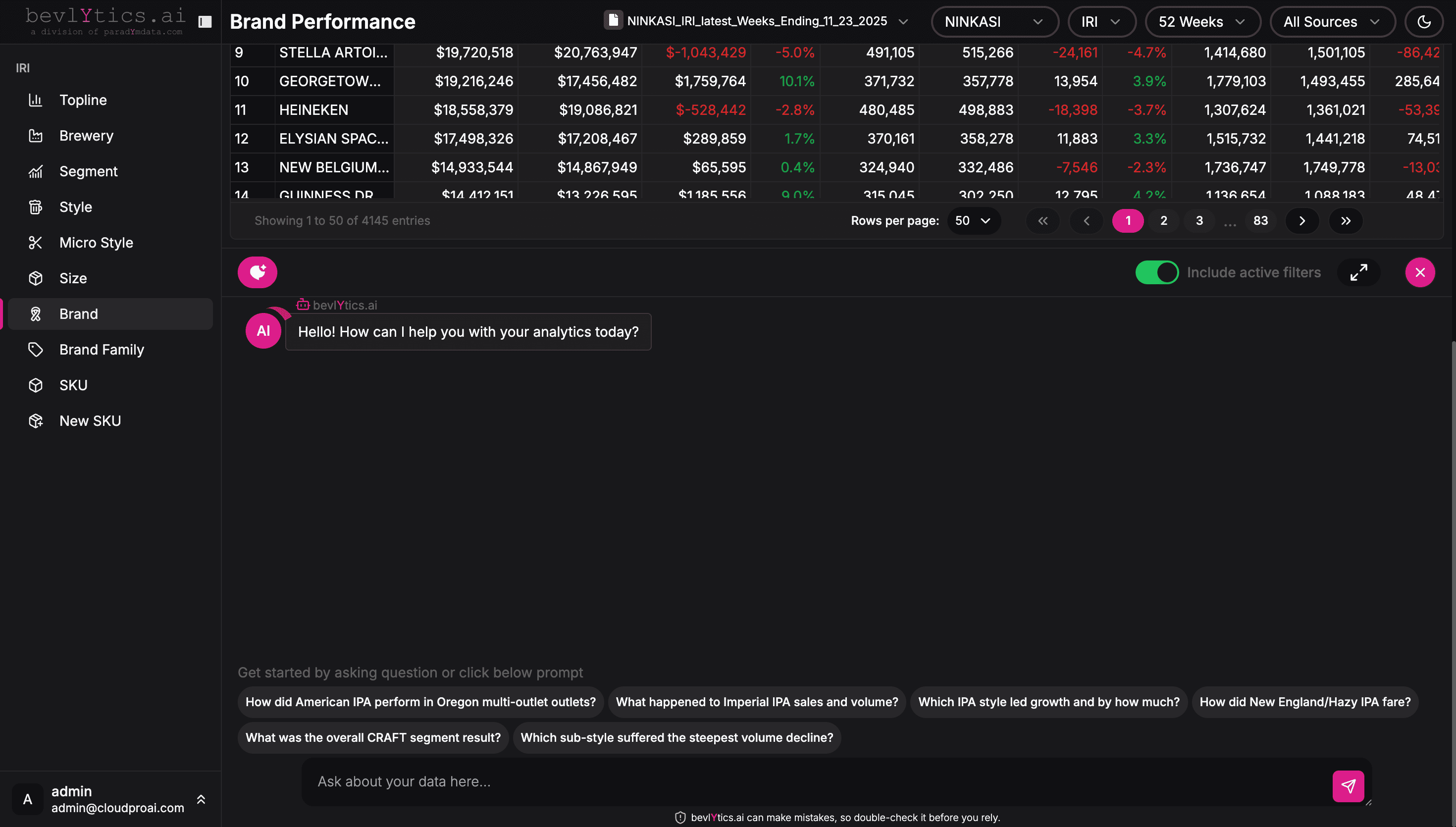Close the AI chat panel
Image resolution: width=1456 pixels, height=827 pixels.
coord(1420,273)
